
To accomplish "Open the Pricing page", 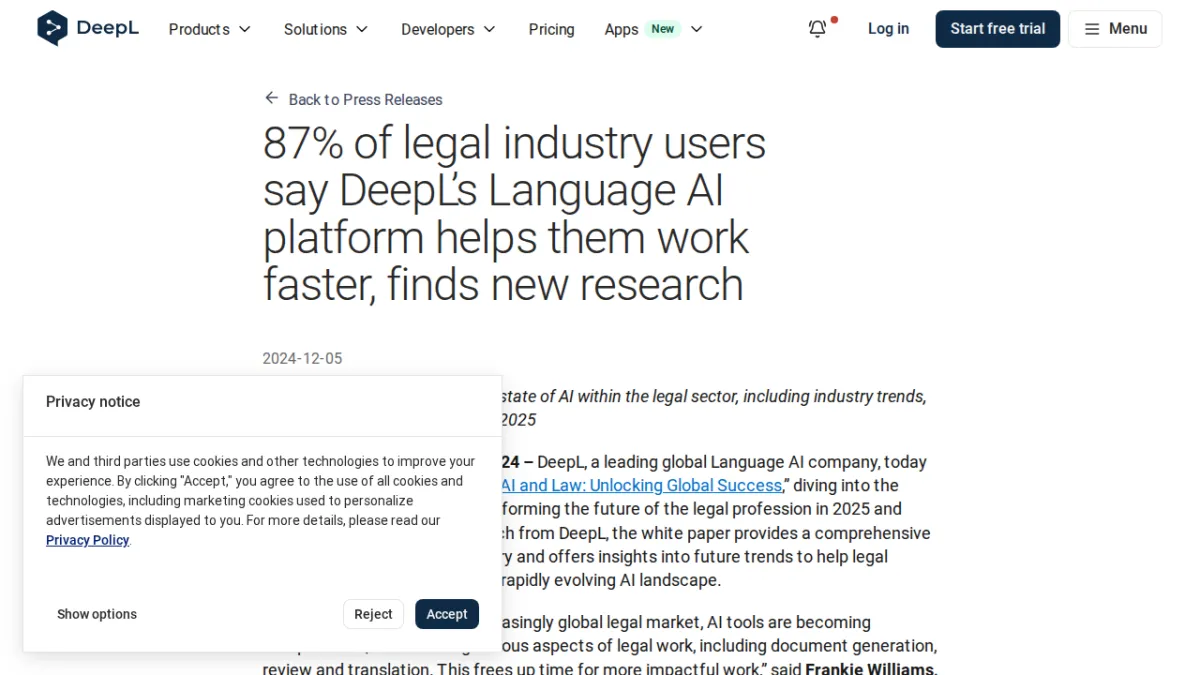I will [551, 29].
